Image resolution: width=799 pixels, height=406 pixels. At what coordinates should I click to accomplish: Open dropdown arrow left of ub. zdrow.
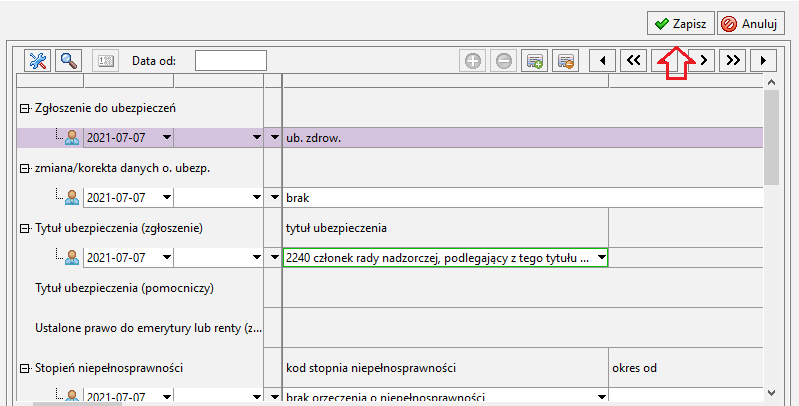tap(275, 138)
